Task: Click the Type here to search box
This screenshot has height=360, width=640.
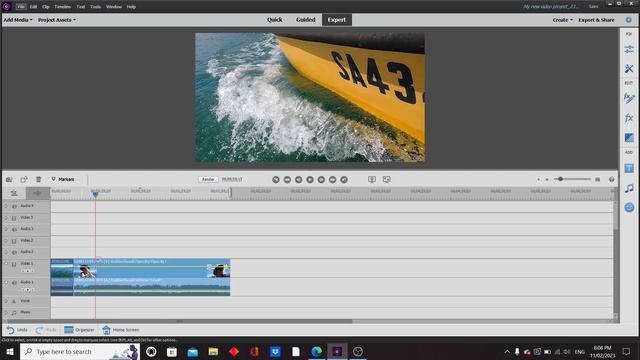Action: [80, 351]
